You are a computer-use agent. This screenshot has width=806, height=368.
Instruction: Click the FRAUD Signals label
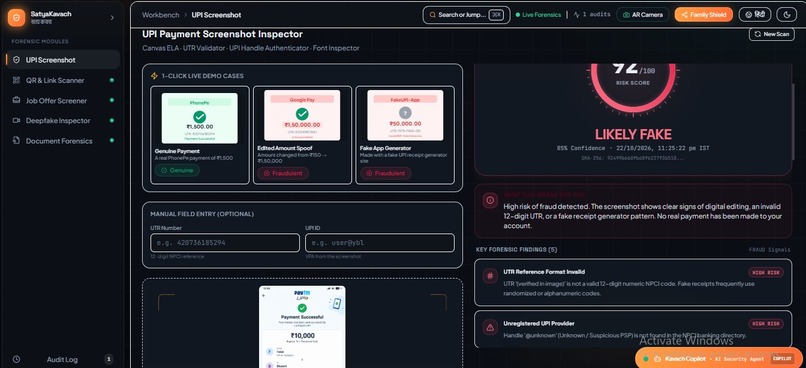pos(770,250)
